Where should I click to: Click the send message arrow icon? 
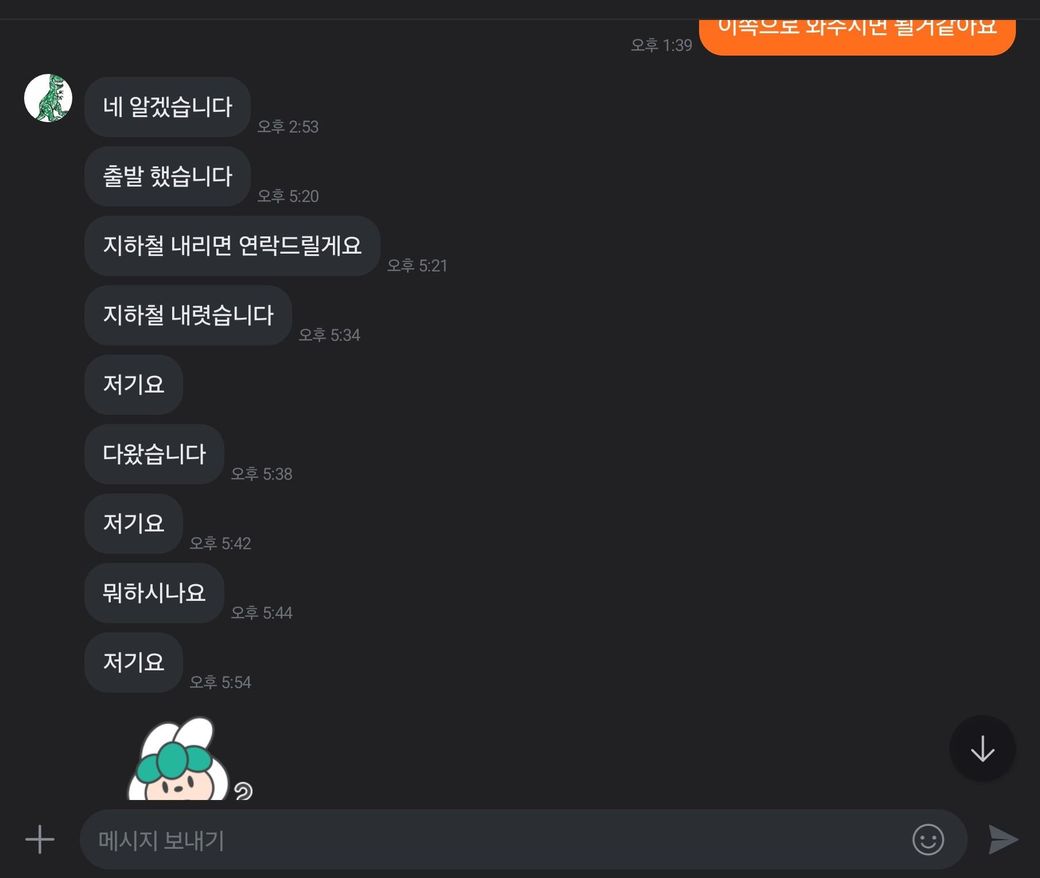coord(1003,840)
